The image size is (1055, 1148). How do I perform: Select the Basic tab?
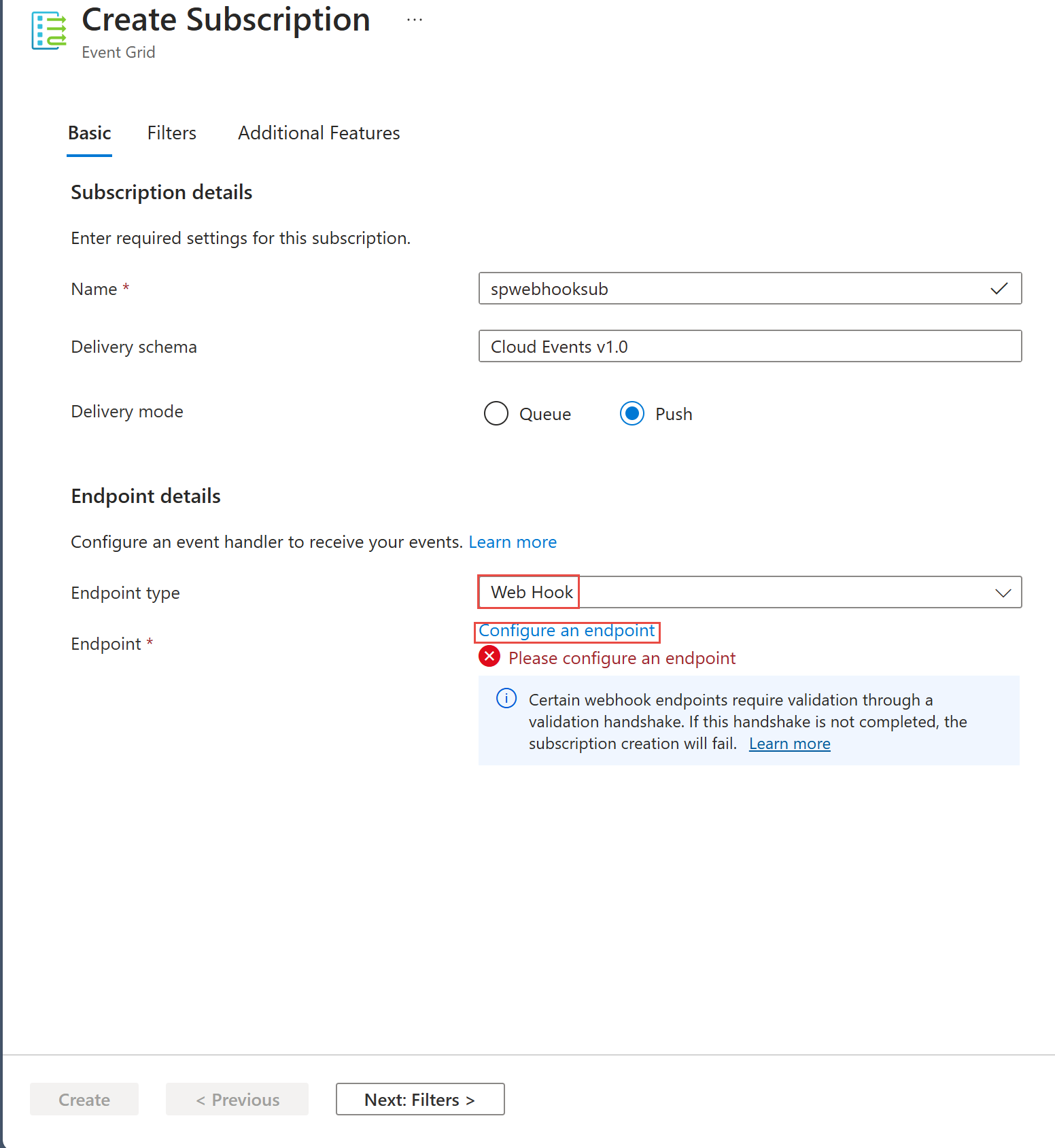[x=90, y=133]
